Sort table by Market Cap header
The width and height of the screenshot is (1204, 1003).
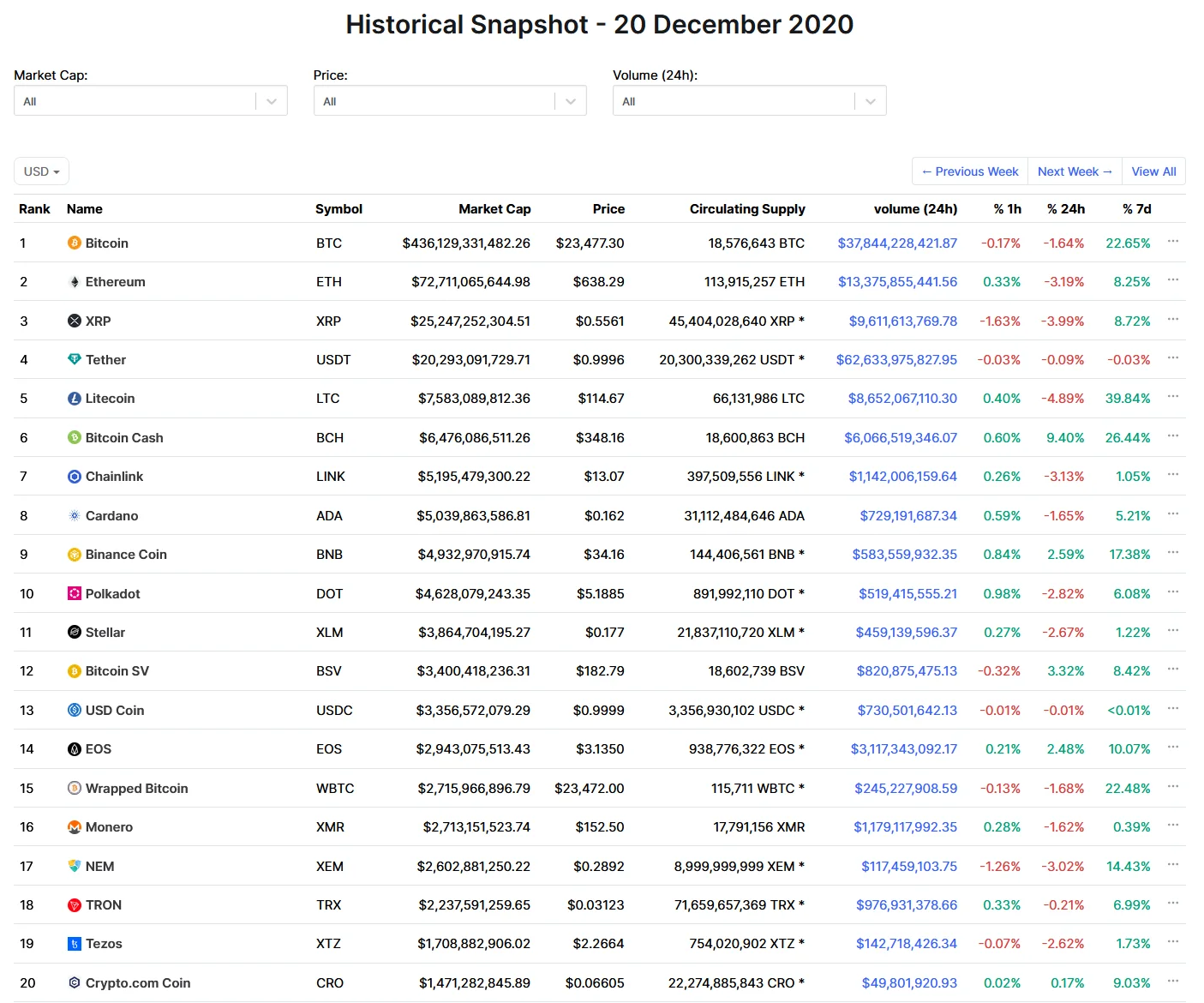tap(494, 209)
